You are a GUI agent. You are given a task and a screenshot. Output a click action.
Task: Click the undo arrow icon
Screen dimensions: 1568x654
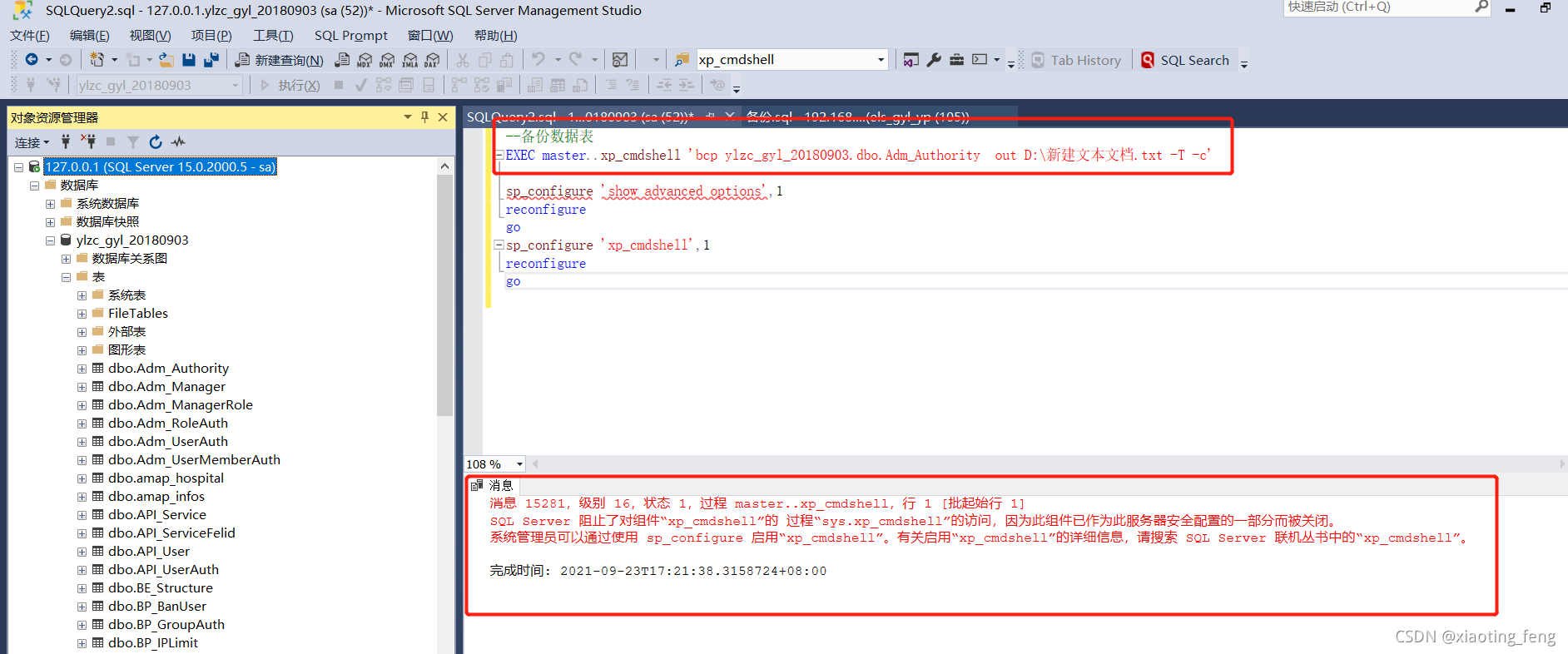[538, 59]
